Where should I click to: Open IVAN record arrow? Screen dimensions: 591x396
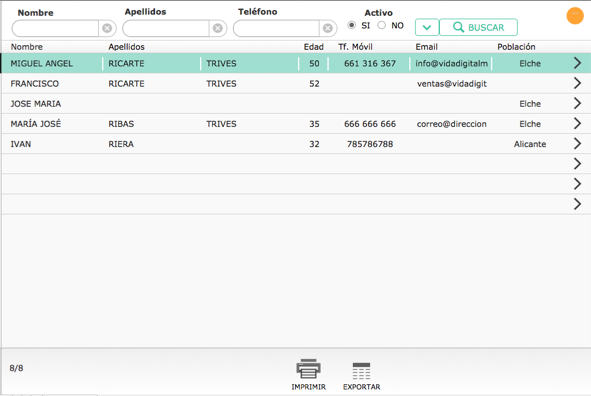(x=577, y=144)
